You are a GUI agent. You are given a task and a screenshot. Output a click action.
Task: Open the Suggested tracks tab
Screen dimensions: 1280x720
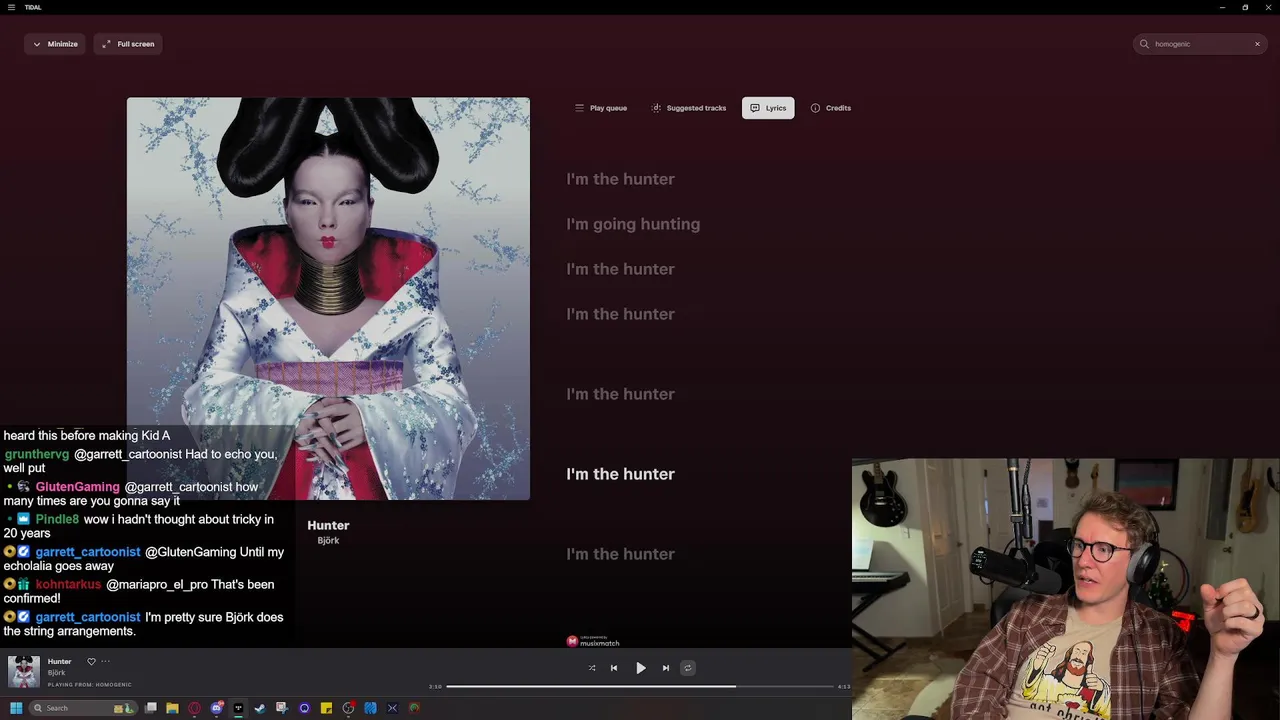point(688,108)
